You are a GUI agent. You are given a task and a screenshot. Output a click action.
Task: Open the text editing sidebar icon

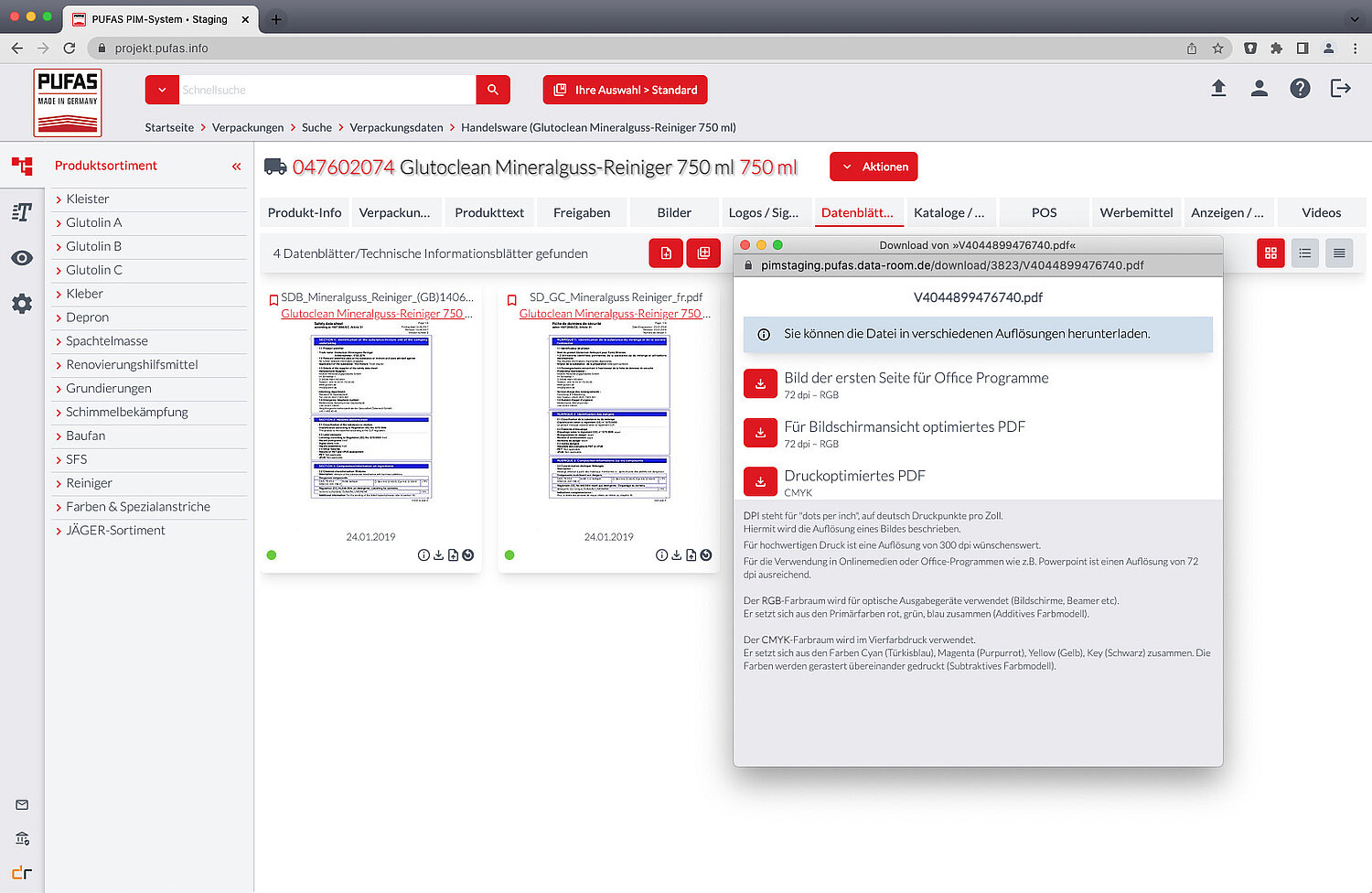22,212
